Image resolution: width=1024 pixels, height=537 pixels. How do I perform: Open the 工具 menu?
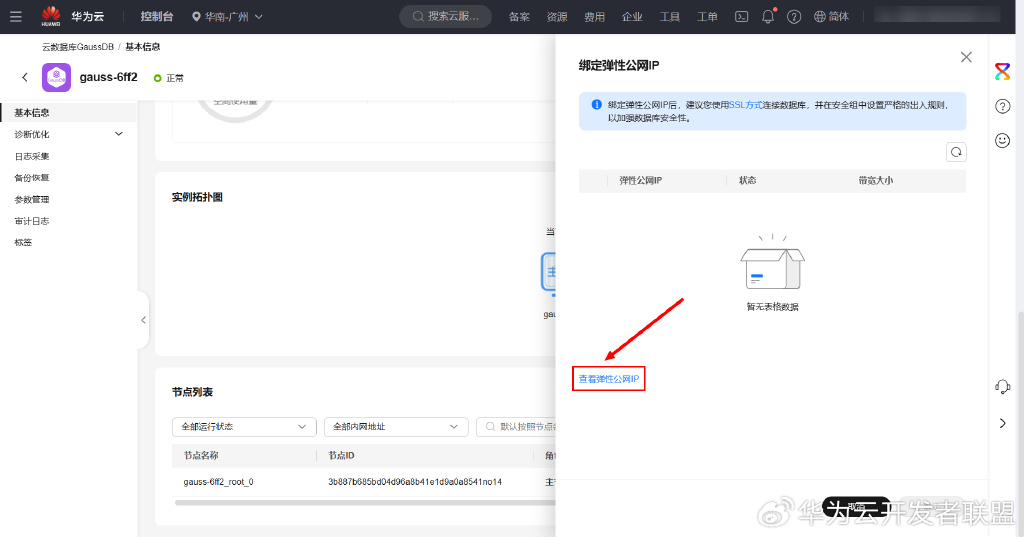[x=669, y=17]
